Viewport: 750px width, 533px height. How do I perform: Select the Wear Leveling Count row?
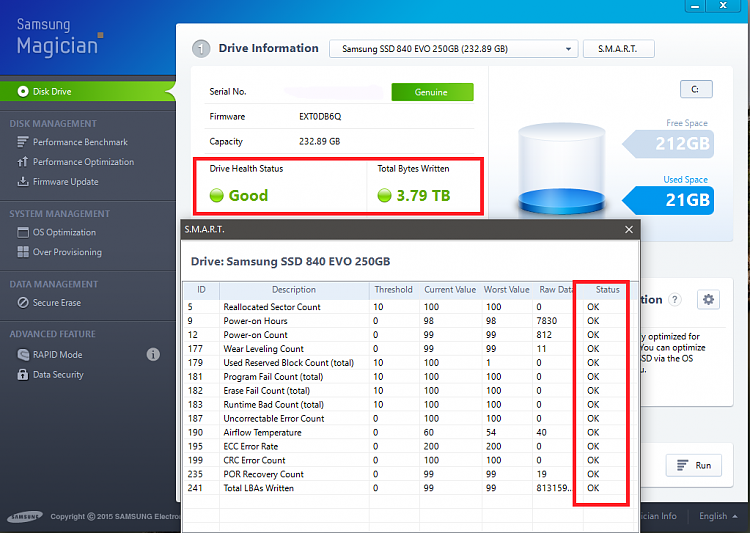tap(410, 349)
